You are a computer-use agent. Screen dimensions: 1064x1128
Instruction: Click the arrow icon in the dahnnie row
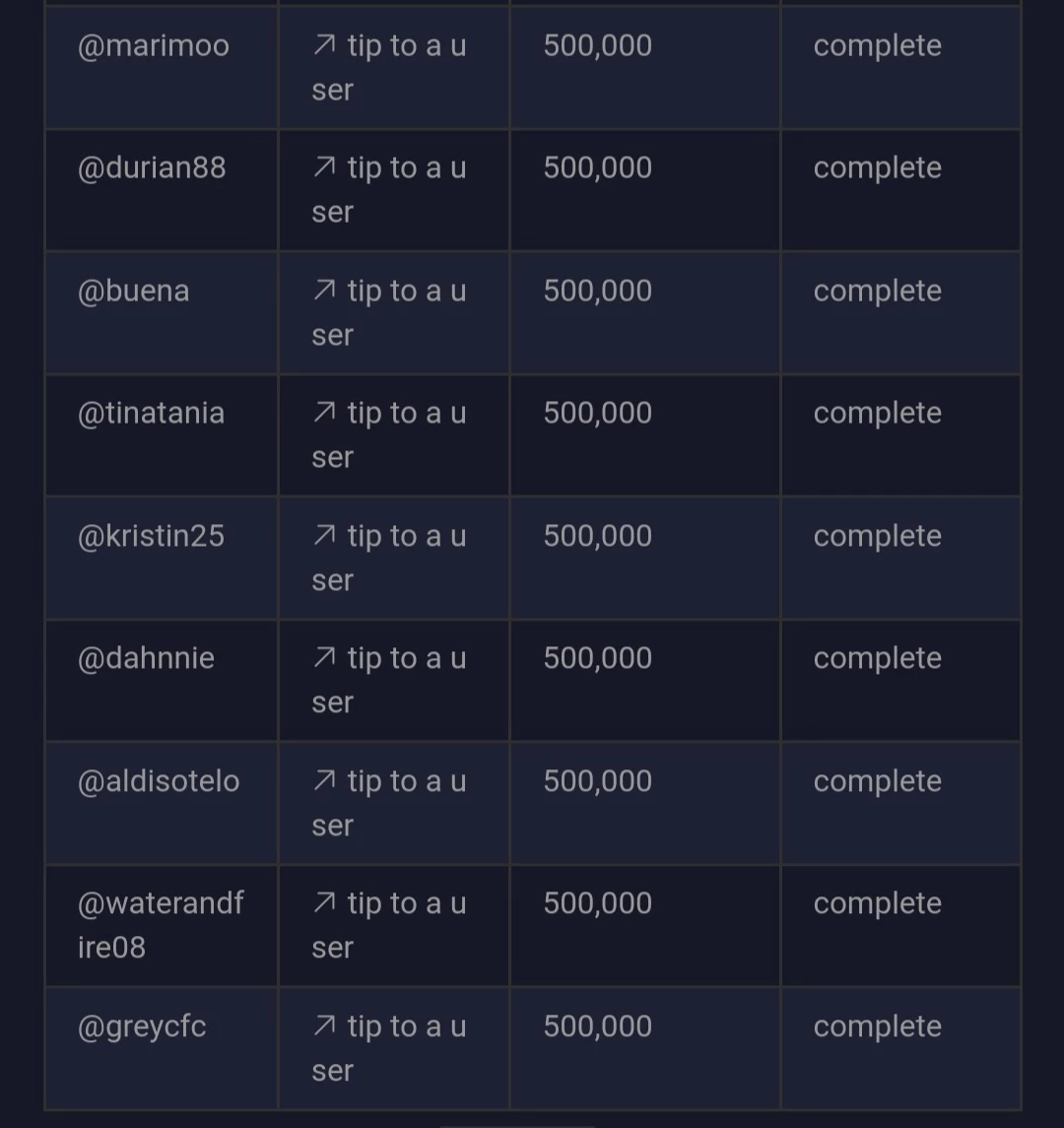(x=324, y=658)
